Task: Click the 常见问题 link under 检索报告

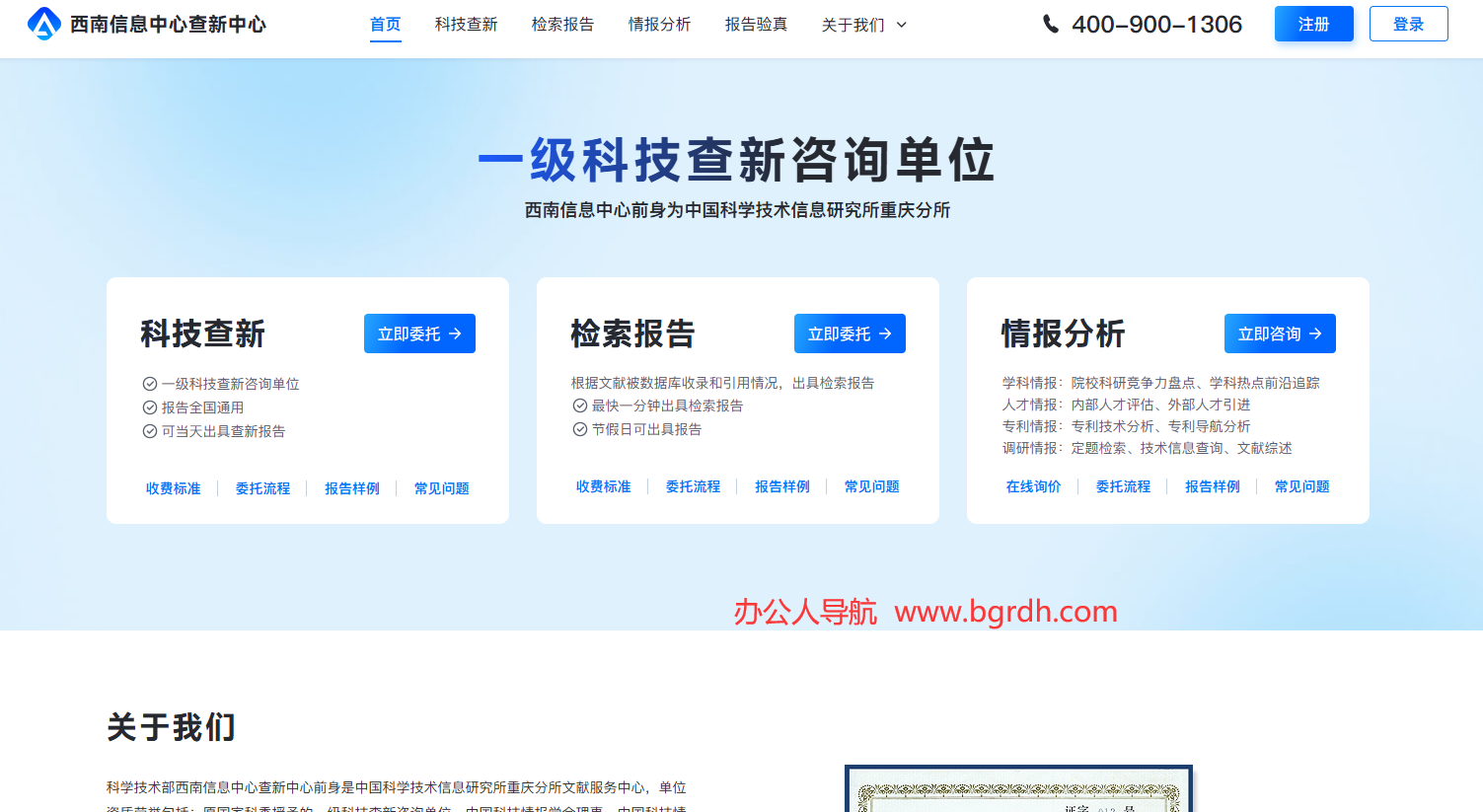Action: [870, 486]
